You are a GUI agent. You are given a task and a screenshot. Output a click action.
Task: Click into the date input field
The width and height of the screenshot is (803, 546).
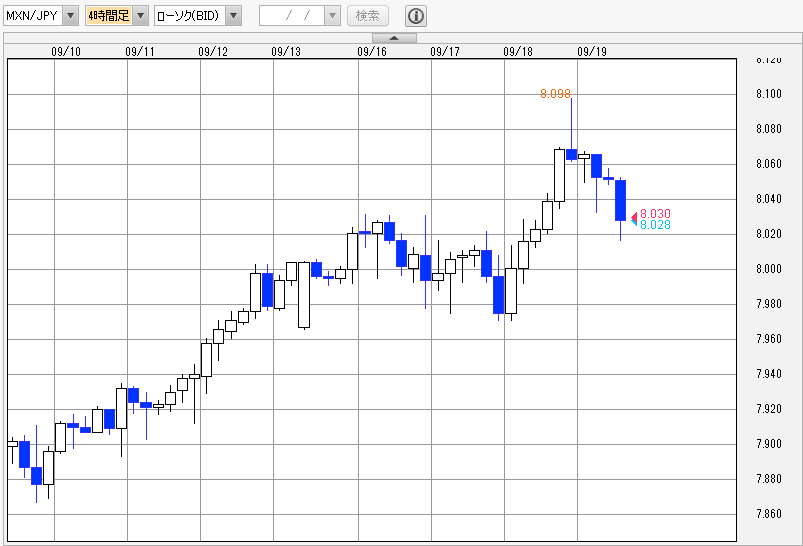point(299,16)
